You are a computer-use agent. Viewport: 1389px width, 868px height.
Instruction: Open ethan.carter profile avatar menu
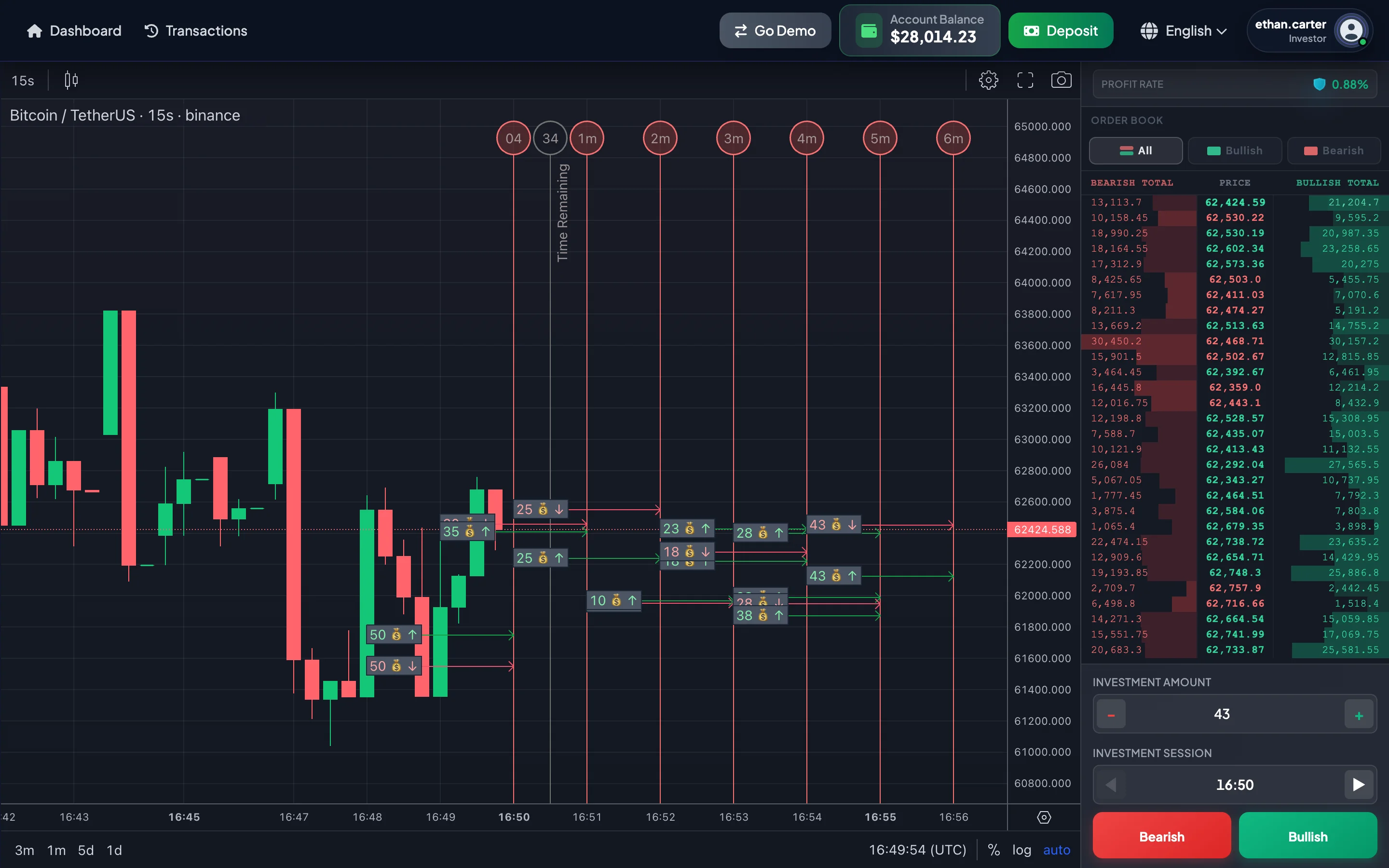pyautogui.click(x=1350, y=31)
